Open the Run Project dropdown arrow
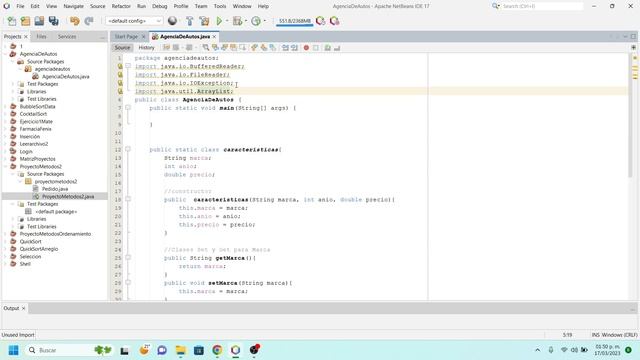This screenshot has width=640, height=360. coord(227,21)
